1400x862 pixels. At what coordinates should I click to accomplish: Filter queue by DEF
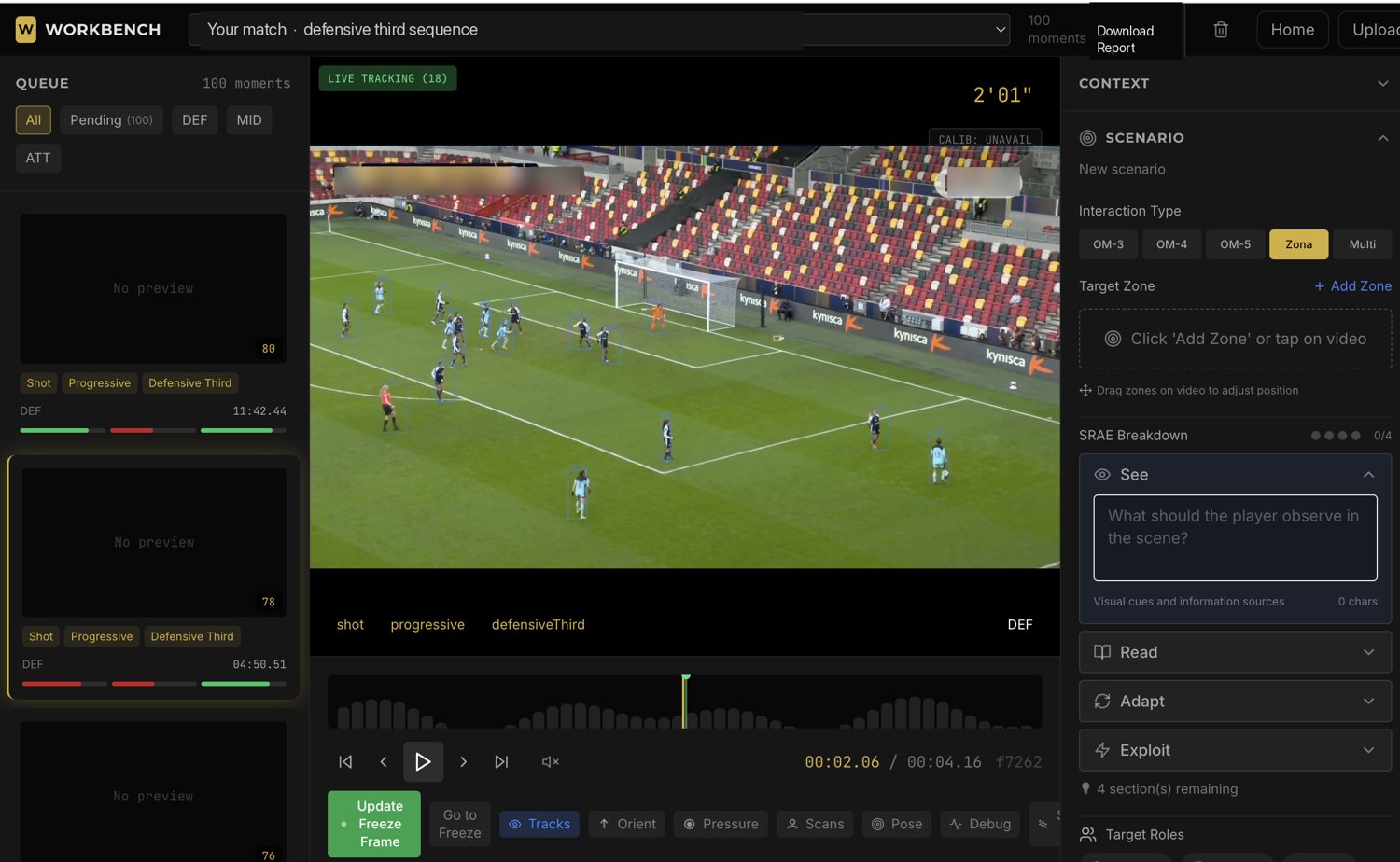coord(194,120)
